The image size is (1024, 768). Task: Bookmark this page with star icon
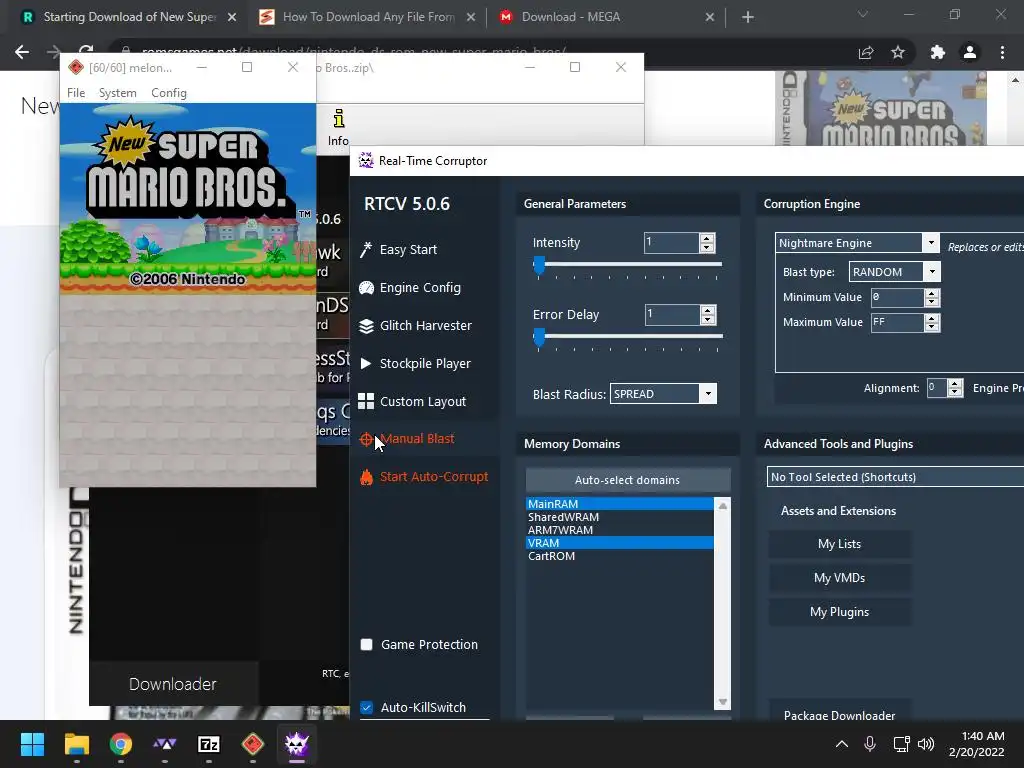pos(898,52)
